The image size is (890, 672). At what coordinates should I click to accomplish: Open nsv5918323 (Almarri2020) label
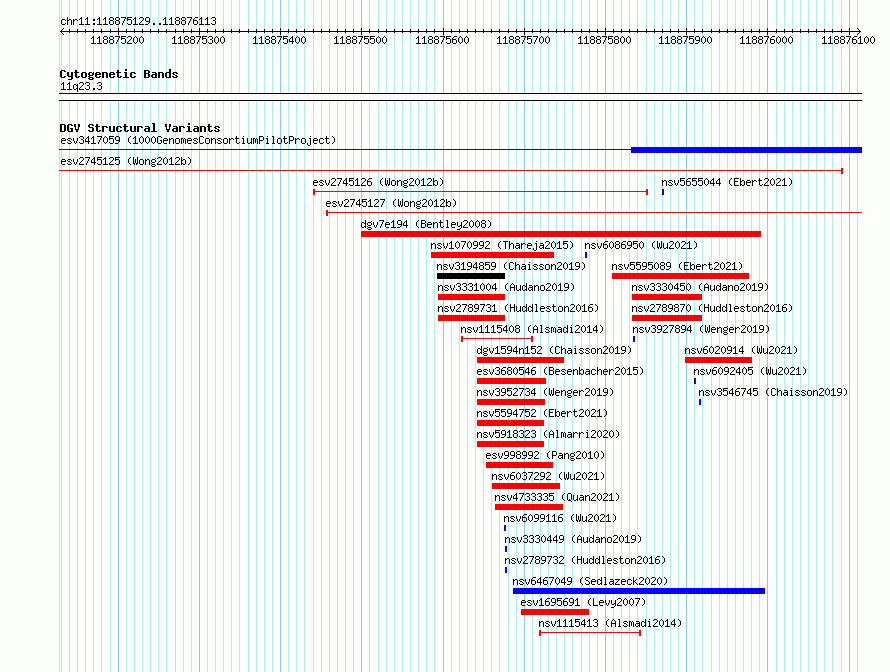pyautogui.click(x=548, y=434)
